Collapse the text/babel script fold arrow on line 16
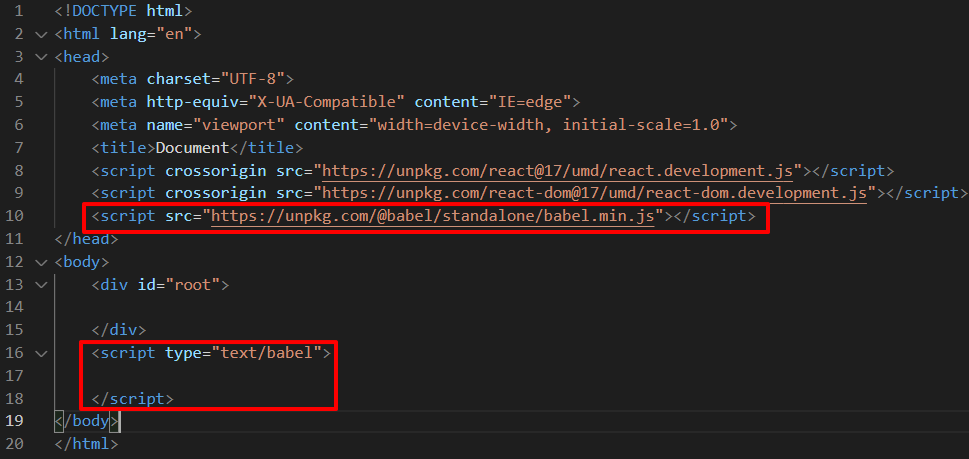This screenshot has height=459, width=969. [x=41, y=353]
